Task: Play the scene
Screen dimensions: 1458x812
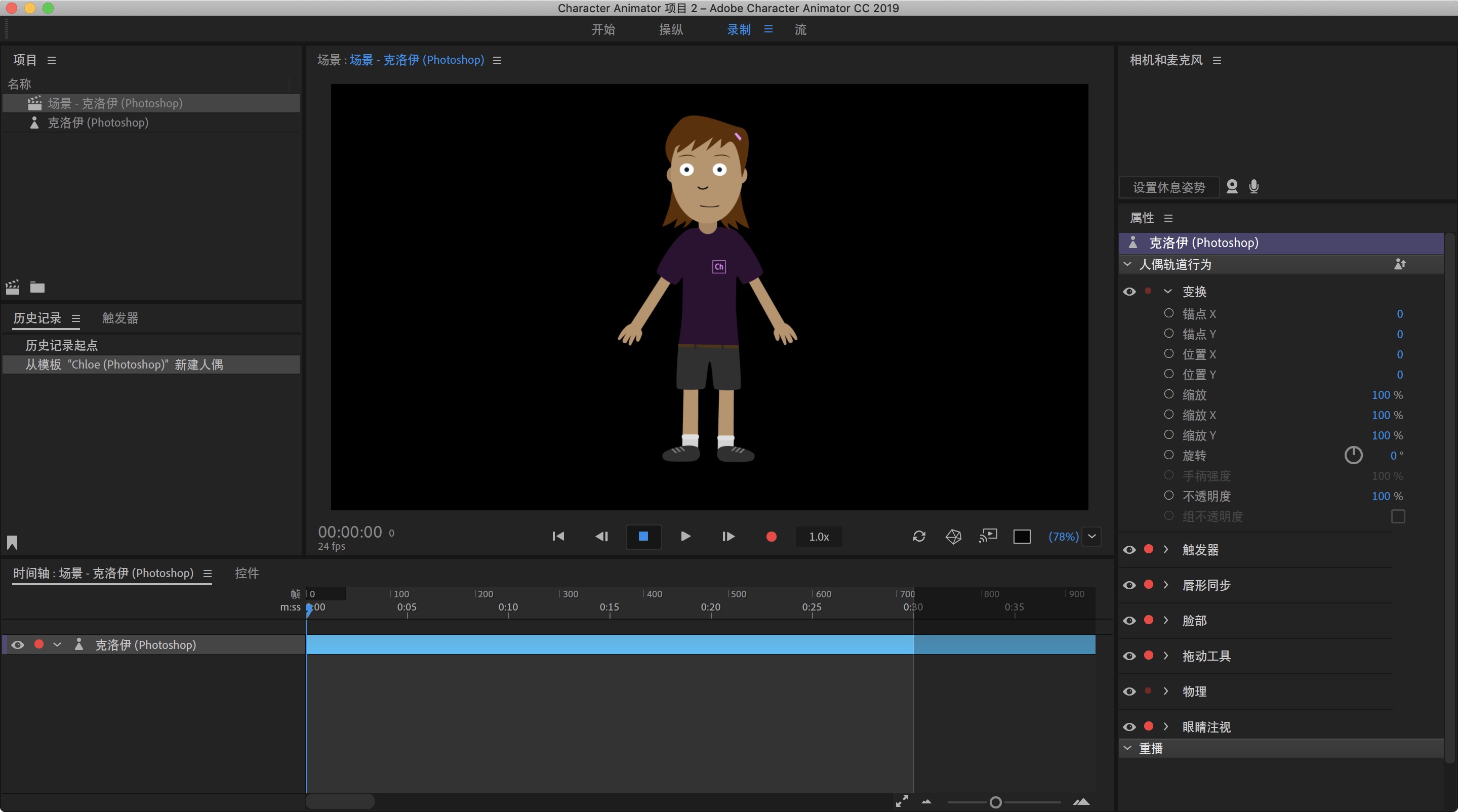Action: click(x=685, y=537)
